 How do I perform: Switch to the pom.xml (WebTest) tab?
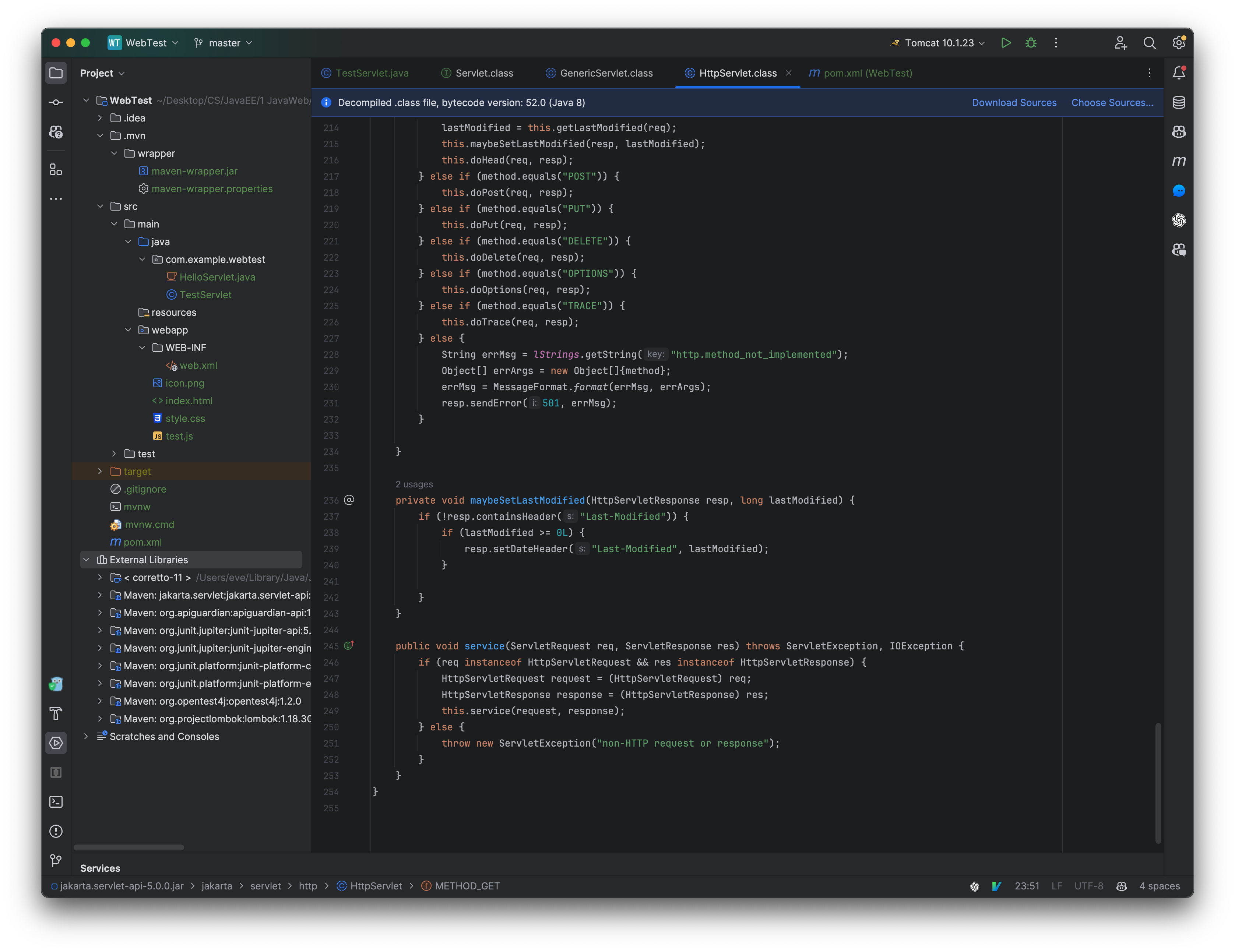pyautogui.click(x=867, y=73)
